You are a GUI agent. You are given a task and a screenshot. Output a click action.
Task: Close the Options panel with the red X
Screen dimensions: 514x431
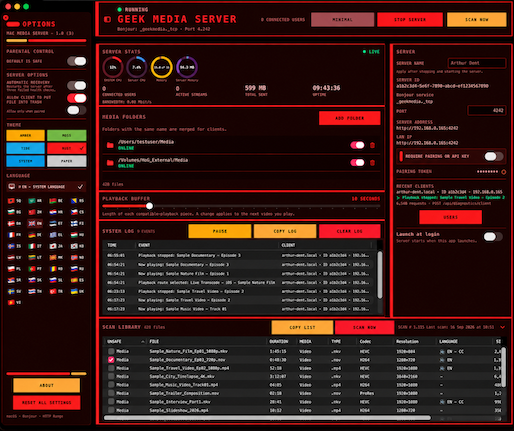(x=6, y=17)
